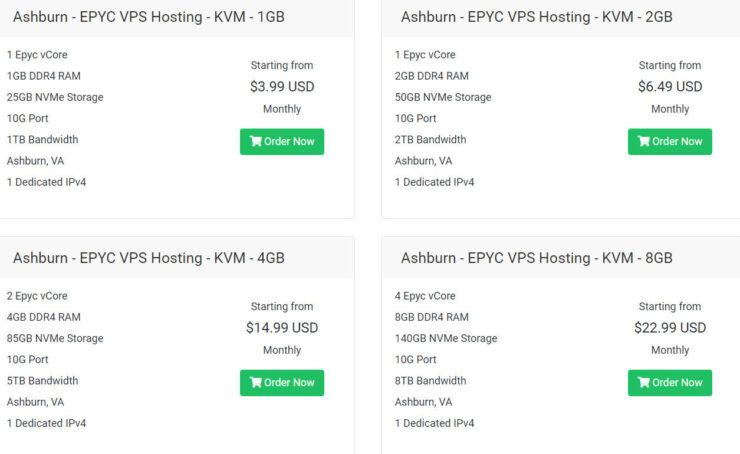Select the Ashburn EPYC KVM 2GB heading
Screen dimensions: 740x454
point(537,17)
